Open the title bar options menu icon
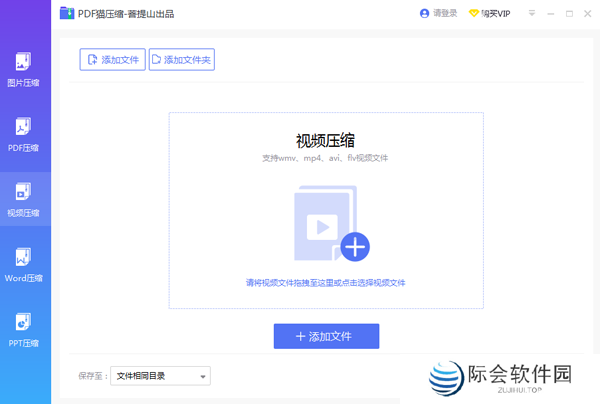Image resolution: width=600 pixels, height=404 pixels. point(531,14)
